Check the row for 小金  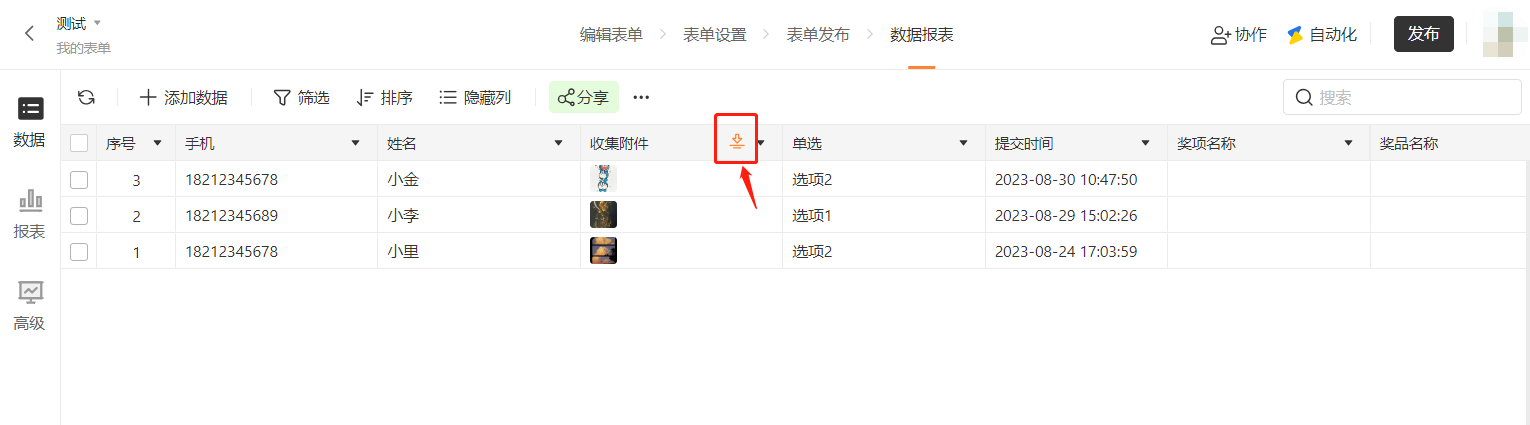pos(79,180)
